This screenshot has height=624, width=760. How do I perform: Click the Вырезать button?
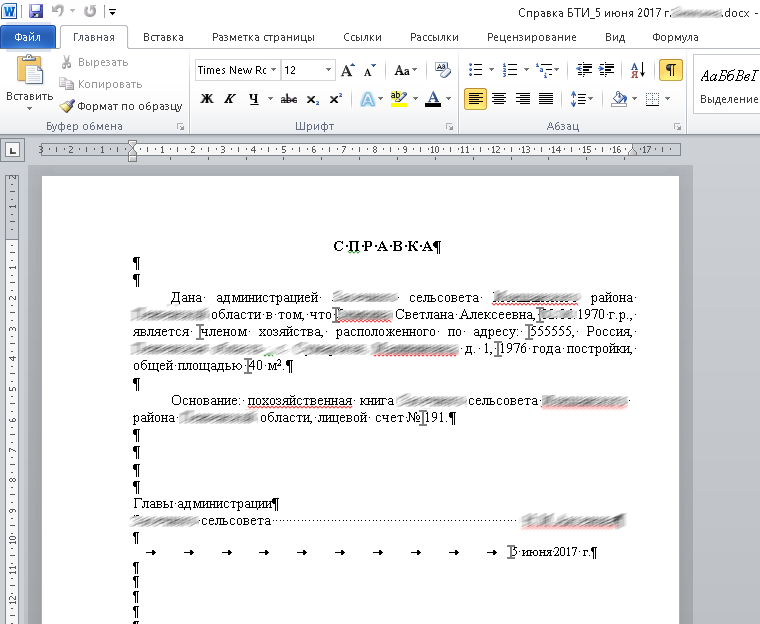[95, 62]
